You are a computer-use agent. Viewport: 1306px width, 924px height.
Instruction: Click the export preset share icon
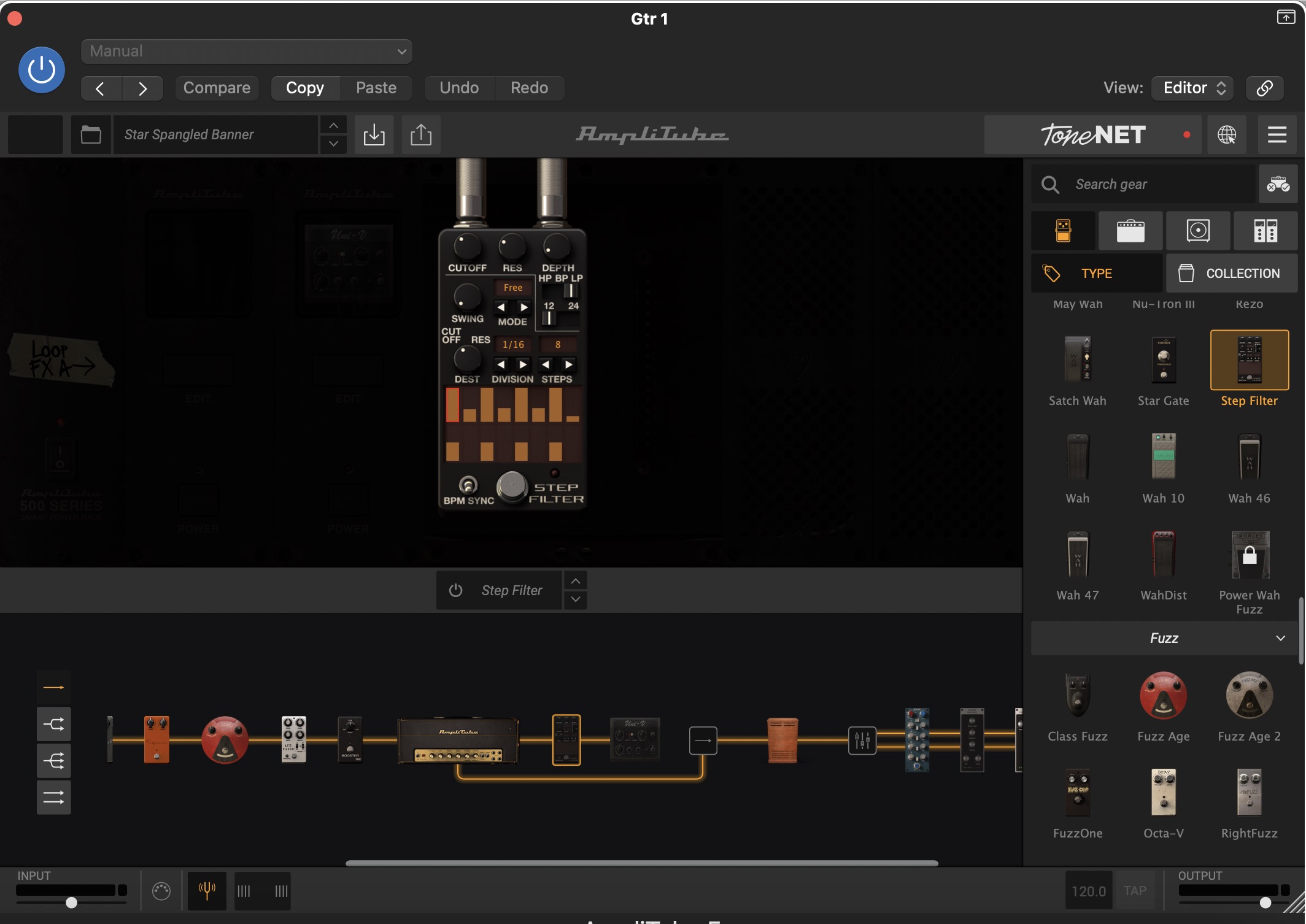coord(421,134)
